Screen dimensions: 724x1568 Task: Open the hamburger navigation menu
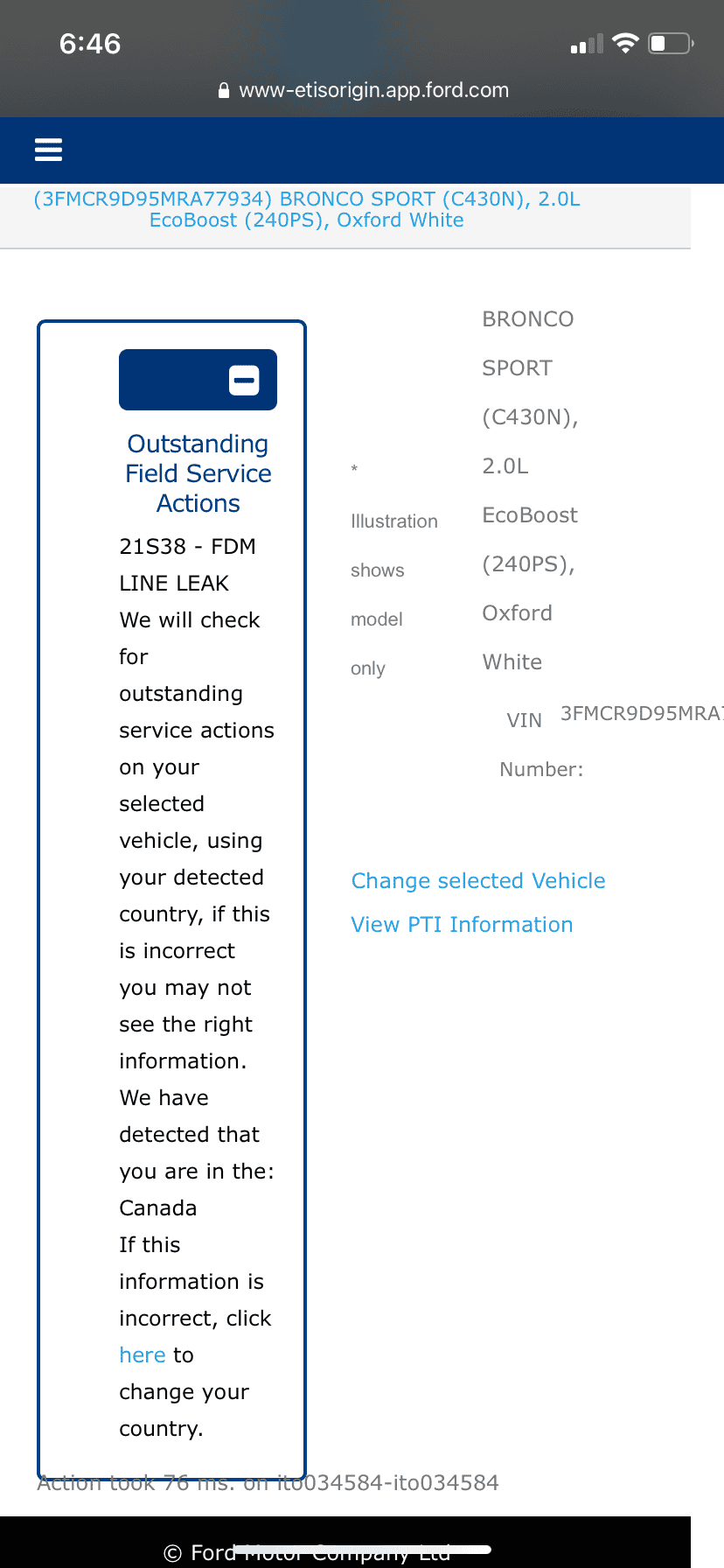pyautogui.click(x=48, y=150)
